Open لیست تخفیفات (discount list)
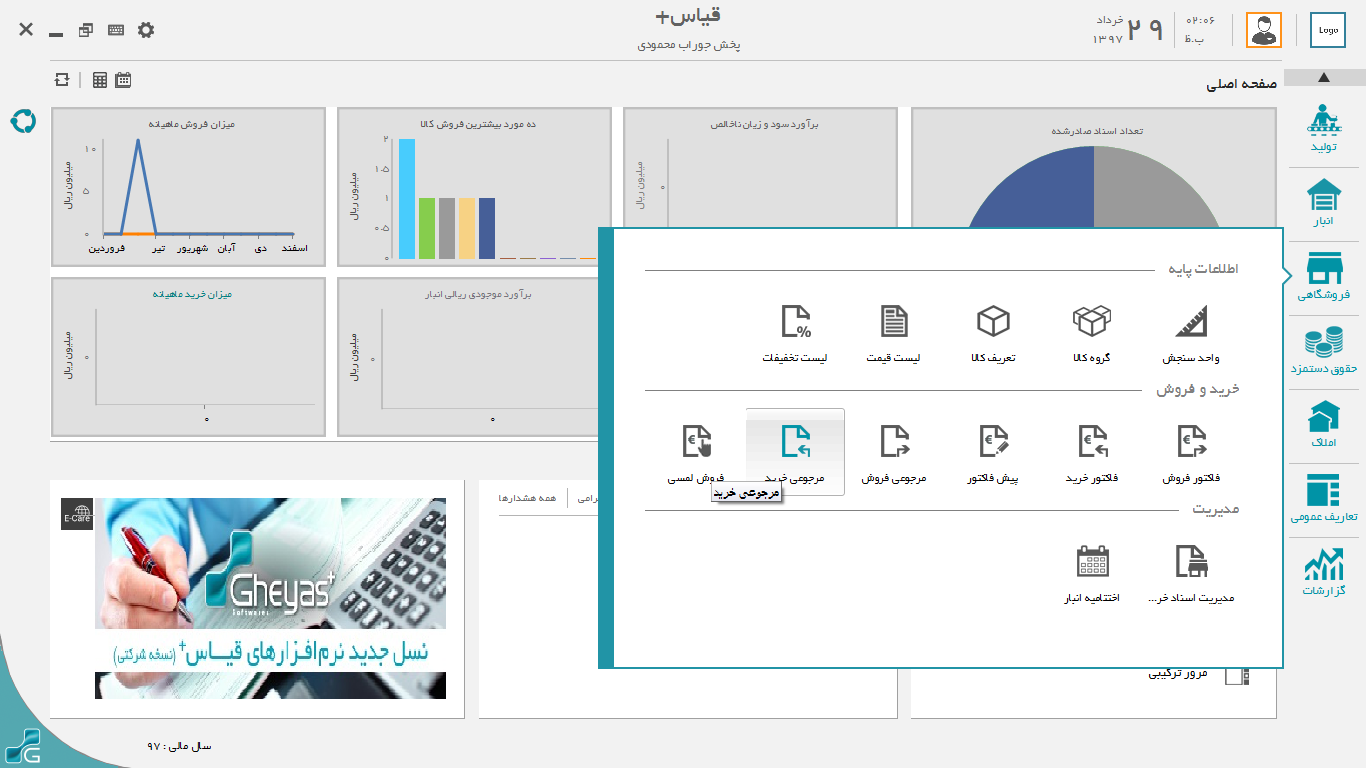The image size is (1366, 768). coord(795,334)
